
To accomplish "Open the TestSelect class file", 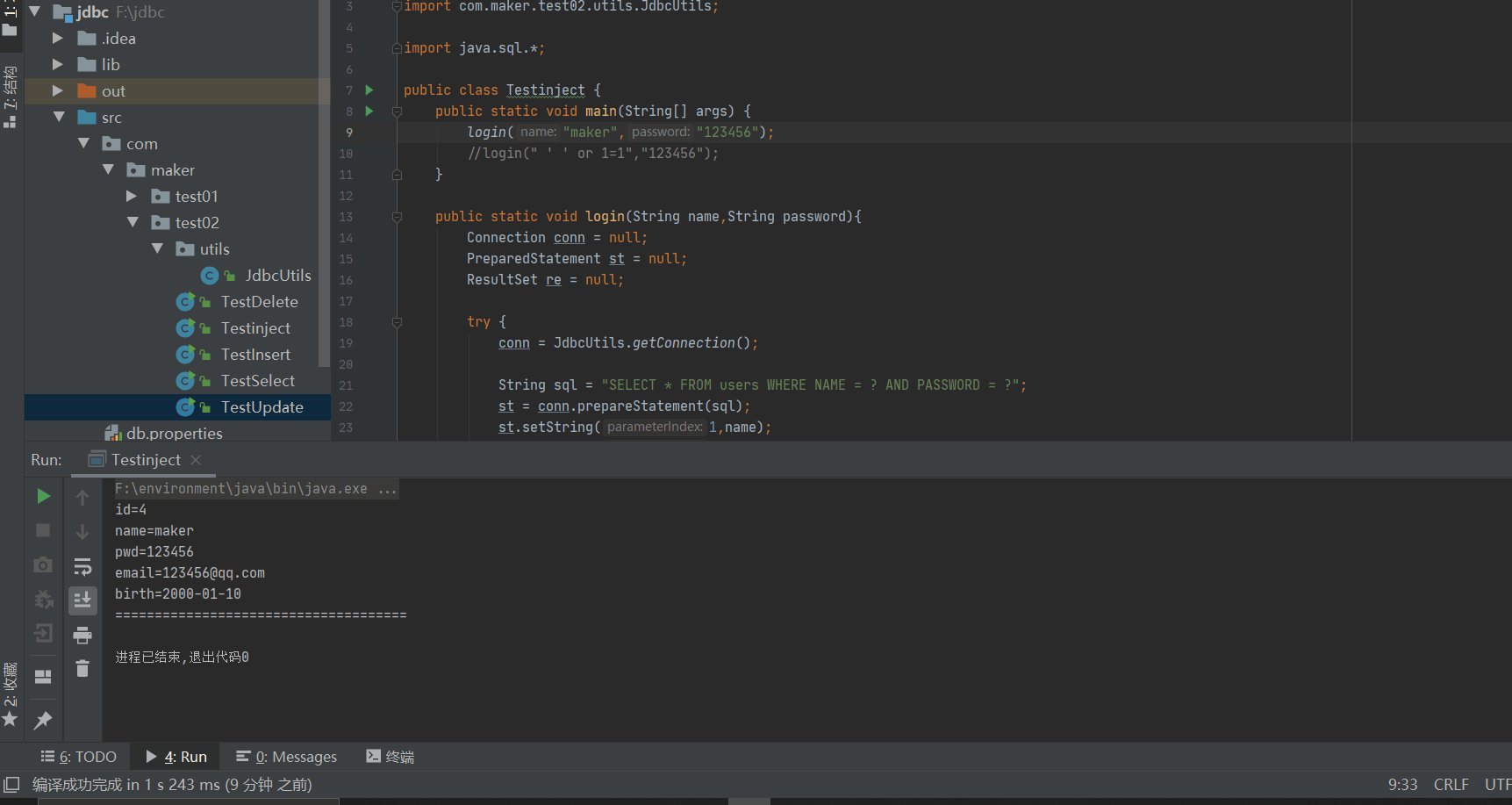I will pyautogui.click(x=257, y=380).
